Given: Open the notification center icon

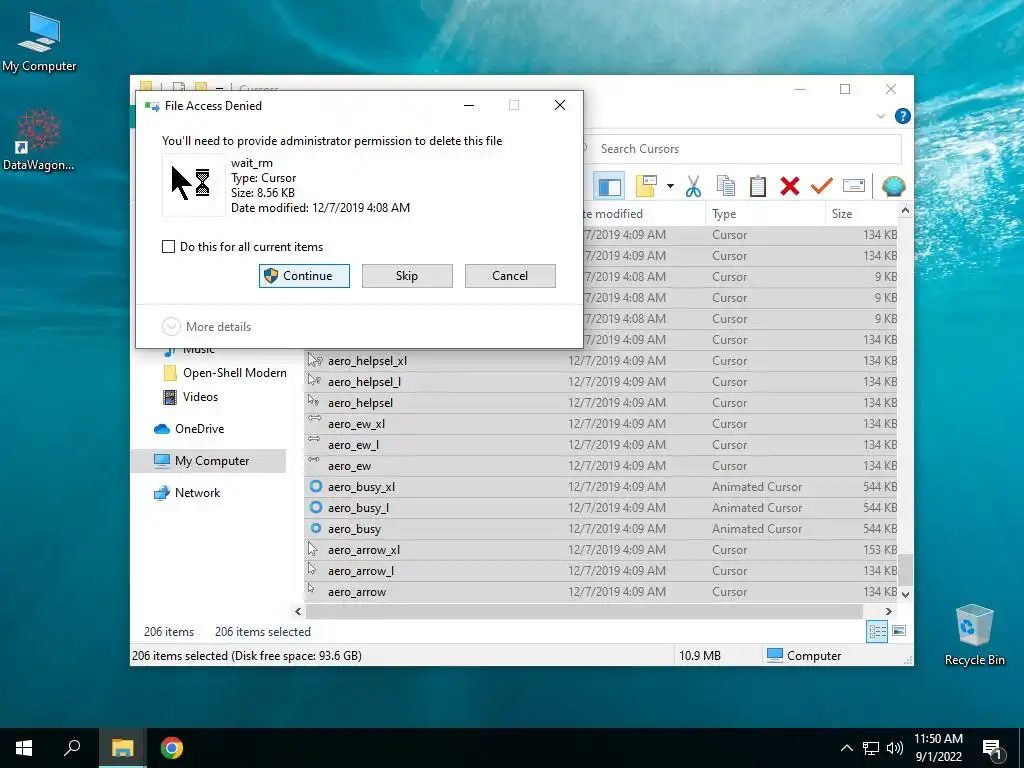Looking at the screenshot, I should tap(992, 749).
